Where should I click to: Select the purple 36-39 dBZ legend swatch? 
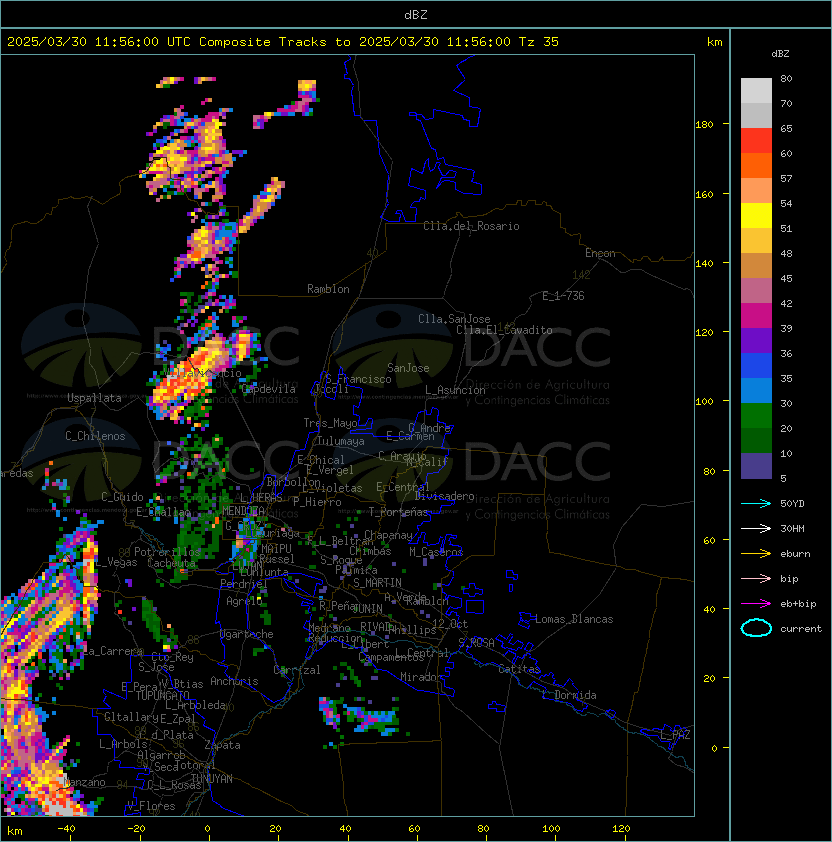[x=756, y=340]
